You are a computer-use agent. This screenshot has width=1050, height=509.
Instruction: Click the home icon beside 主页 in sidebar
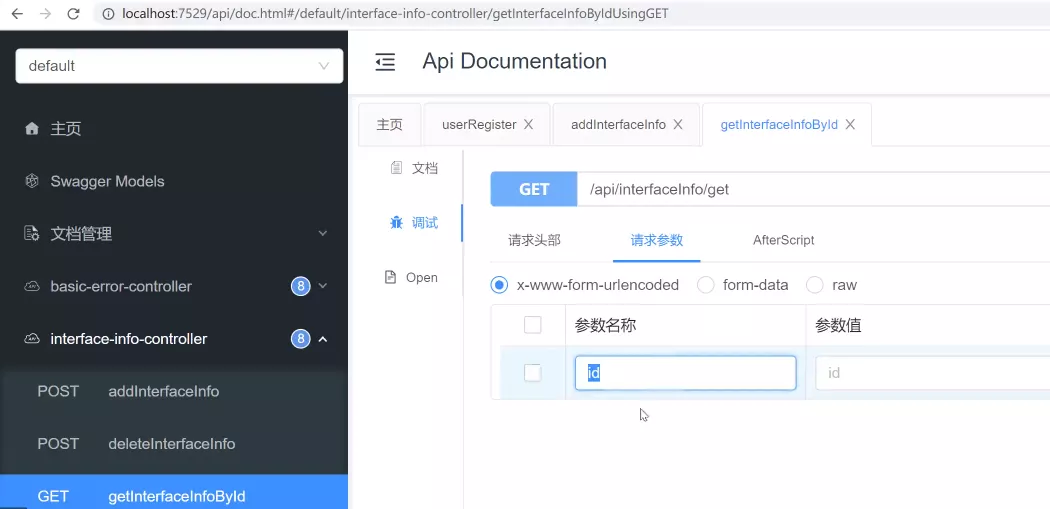pos(31,129)
